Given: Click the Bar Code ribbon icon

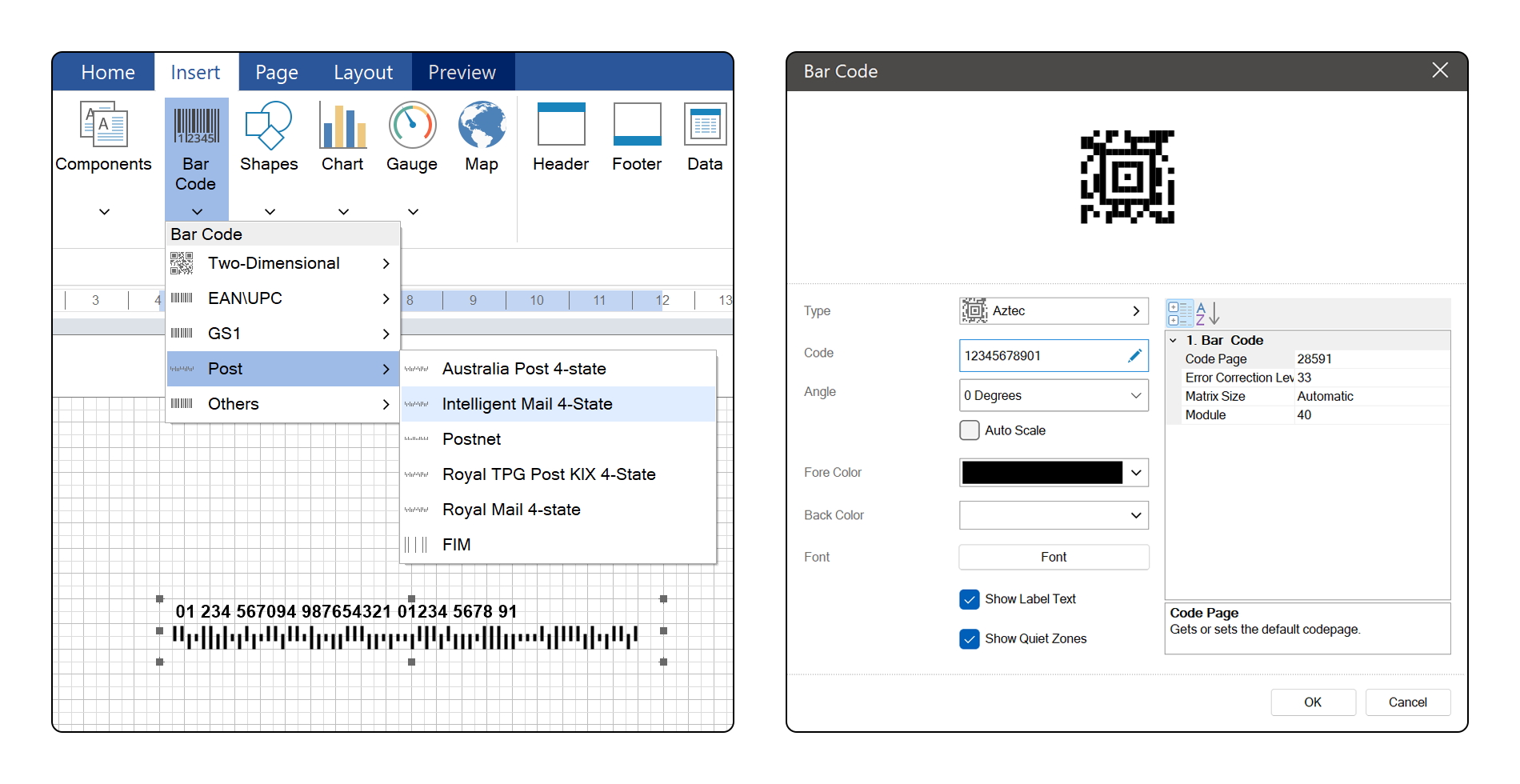Looking at the screenshot, I should (196, 126).
